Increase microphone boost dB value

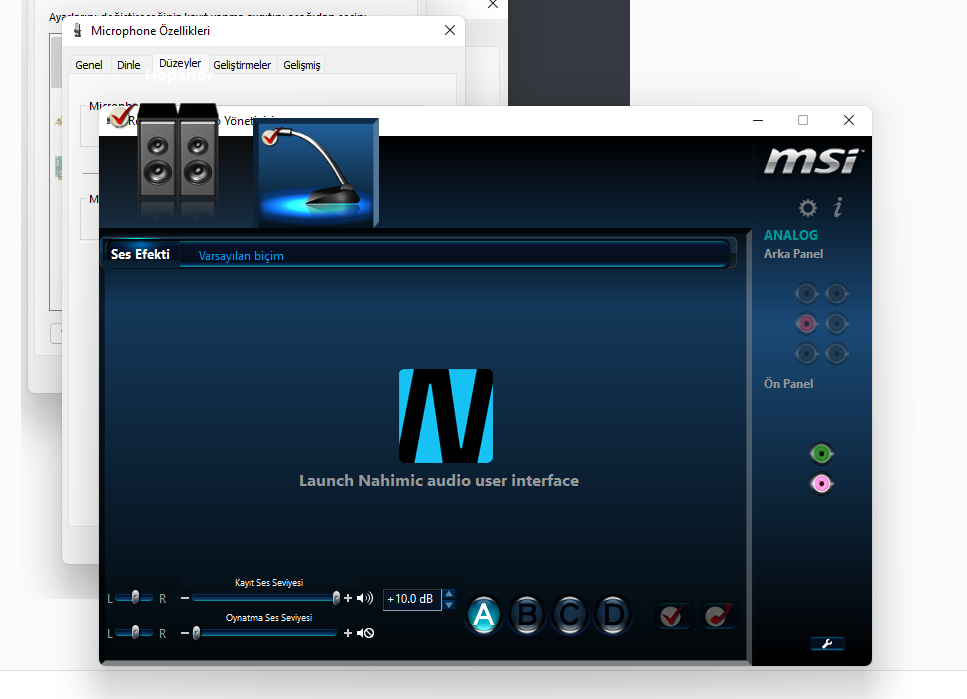click(x=449, y=594)
